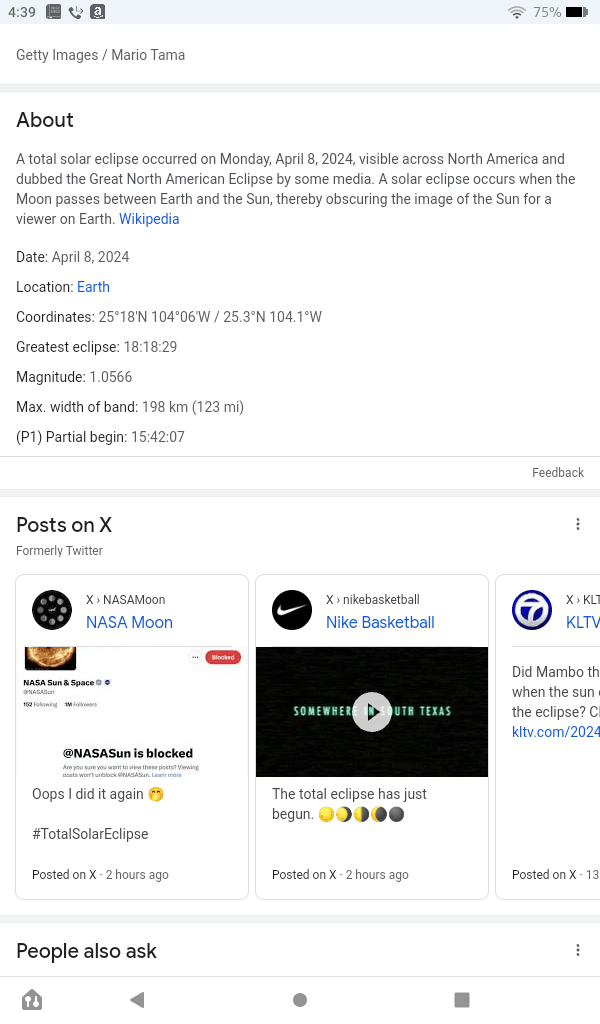Screen dimensions: 600x1024
Task: Tap the NASA Moon profile avatar
Action: point(52,610)
